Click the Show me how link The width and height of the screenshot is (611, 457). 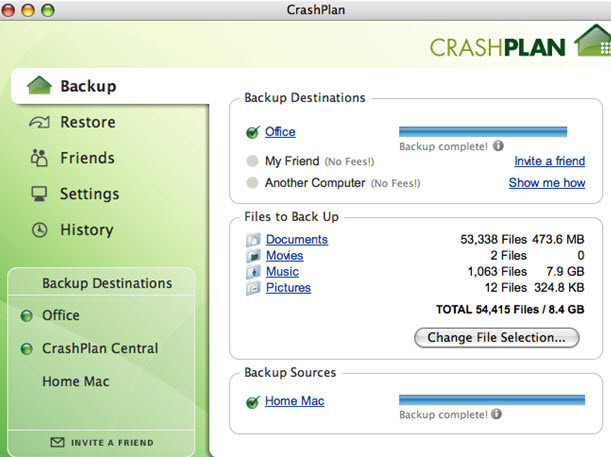547,183
